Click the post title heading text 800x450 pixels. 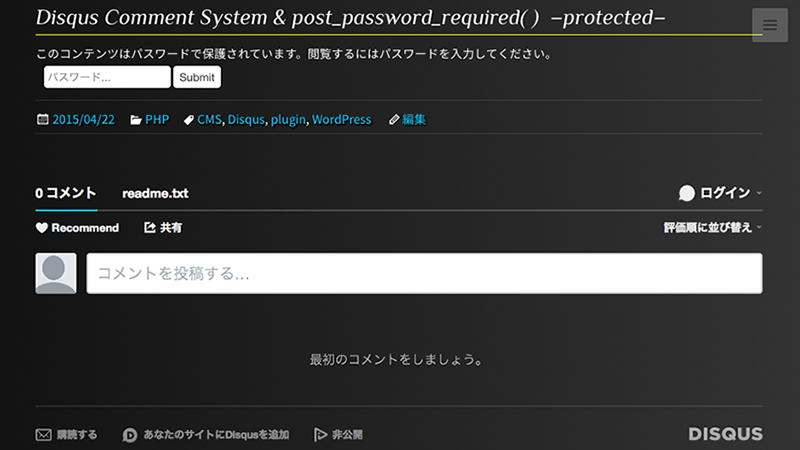click(351, 18)
